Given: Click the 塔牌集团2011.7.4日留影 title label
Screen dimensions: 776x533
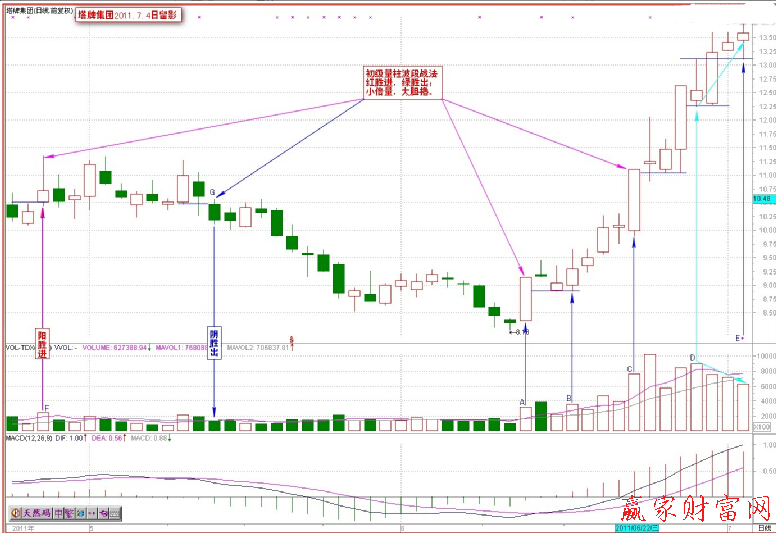Looking at the screenshot, I should pyautogui.click(x=129, y=16).
